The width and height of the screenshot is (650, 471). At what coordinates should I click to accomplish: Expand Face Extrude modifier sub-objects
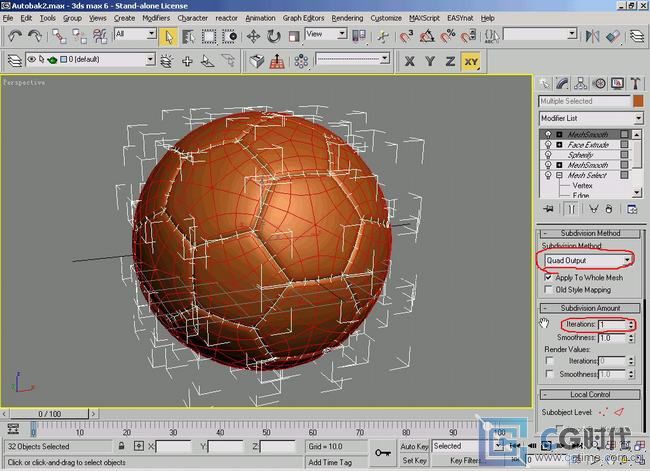559,145
